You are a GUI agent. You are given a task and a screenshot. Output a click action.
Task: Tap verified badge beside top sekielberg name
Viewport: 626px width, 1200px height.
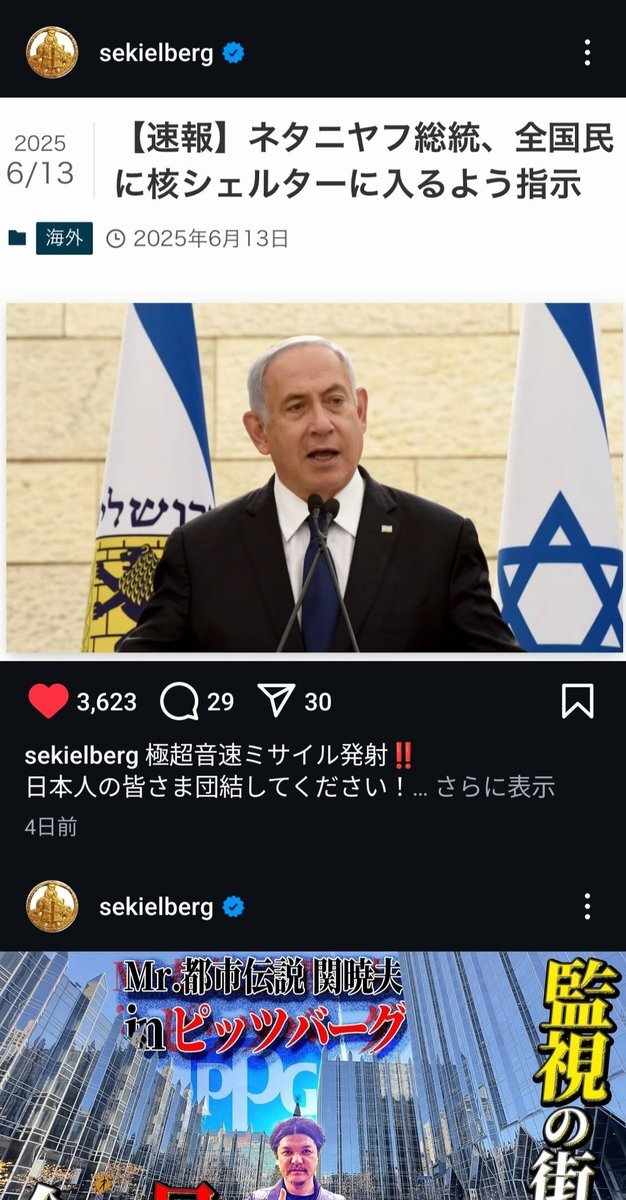pos(234,53)
